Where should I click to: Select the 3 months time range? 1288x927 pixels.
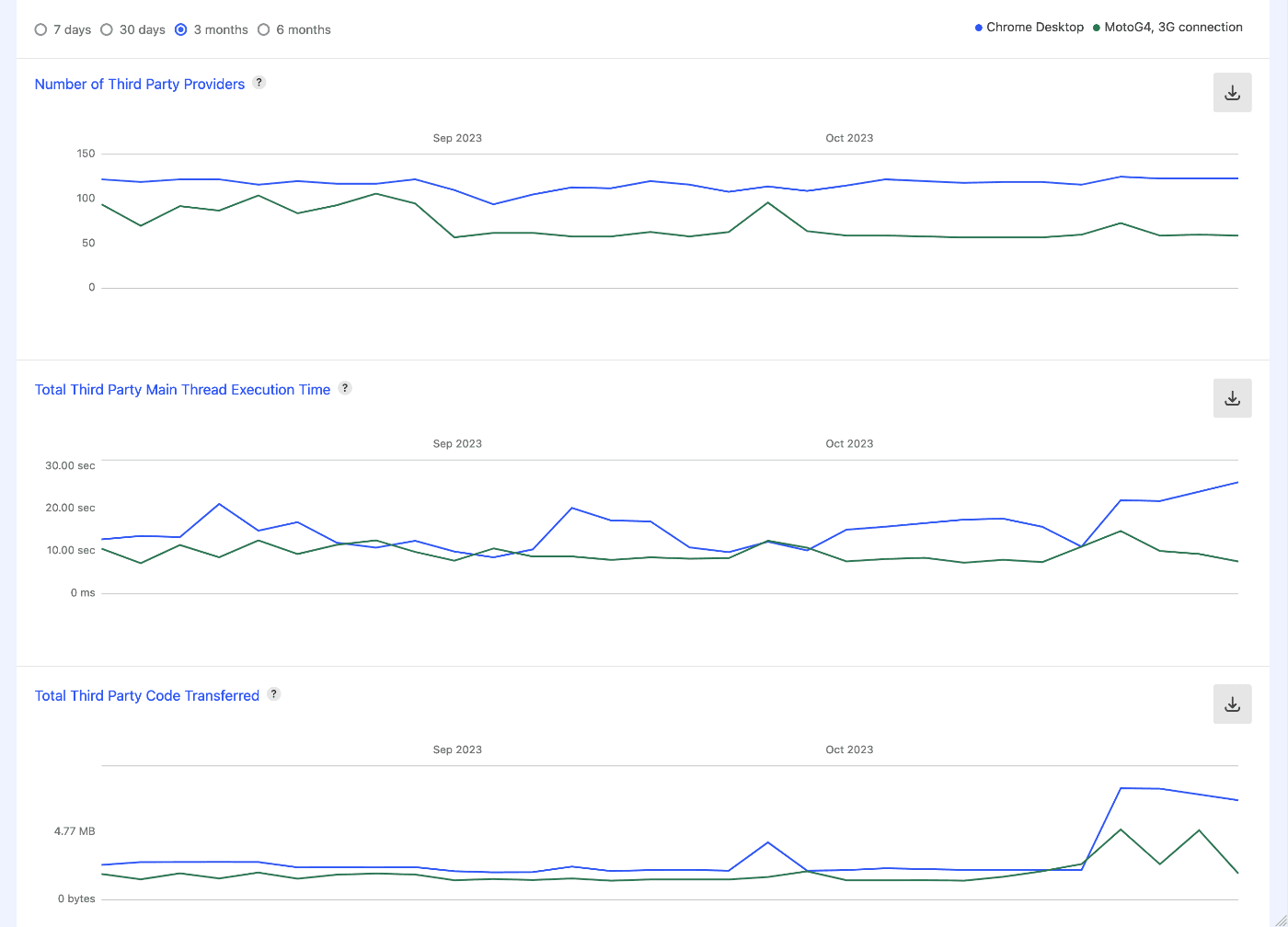pos(181,29)
